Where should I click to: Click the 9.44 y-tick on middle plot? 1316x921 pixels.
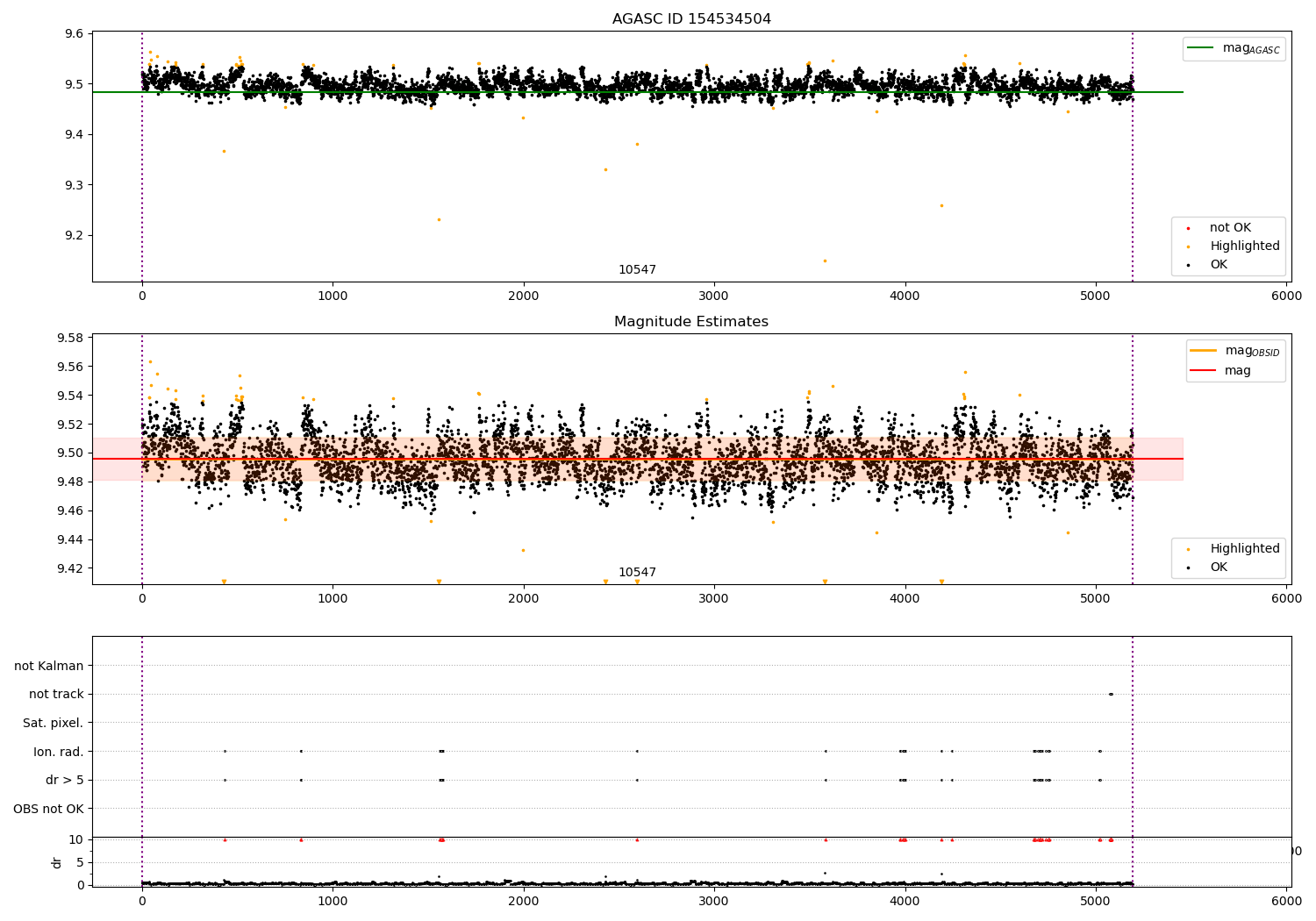point(71,539)
